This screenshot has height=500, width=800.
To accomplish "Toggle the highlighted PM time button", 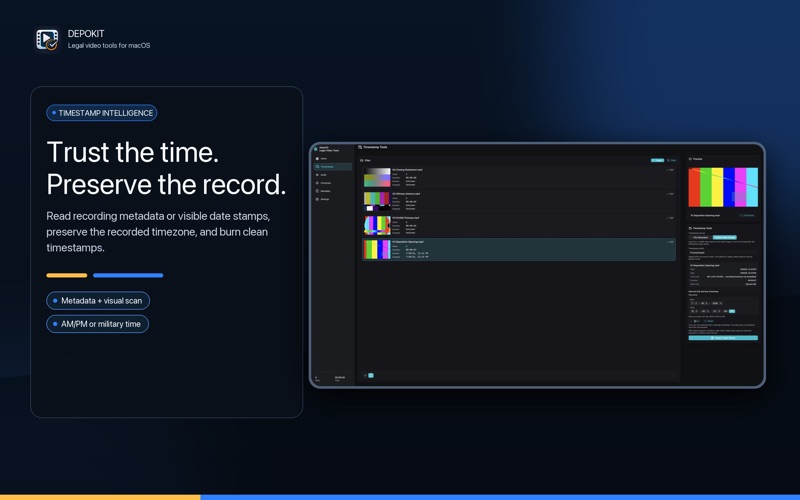I will 732,311.
